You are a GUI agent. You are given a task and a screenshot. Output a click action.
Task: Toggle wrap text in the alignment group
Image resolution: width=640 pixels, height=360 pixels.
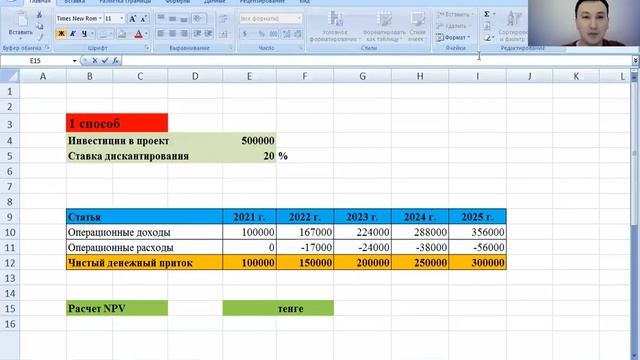(x=224, y=18)
